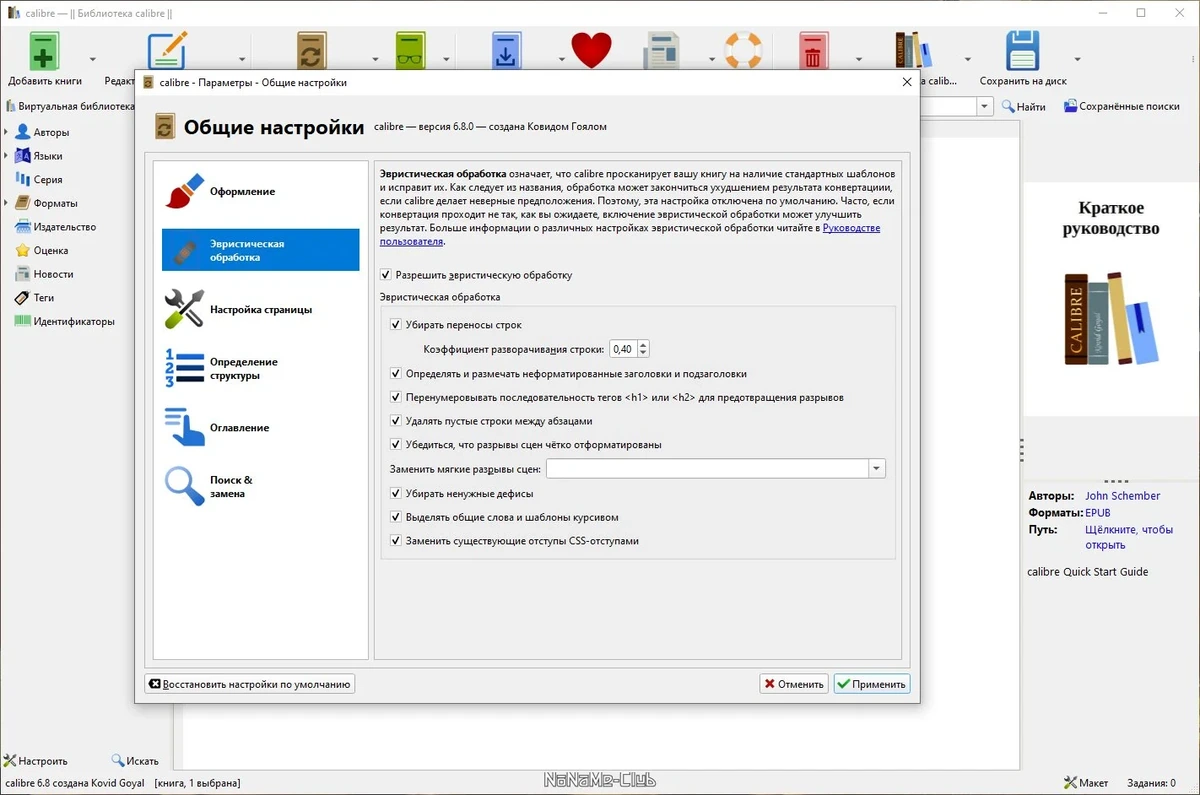1200x795 pixels.
Task: Click the Get books download icon
Action: (x=507, y=51)
